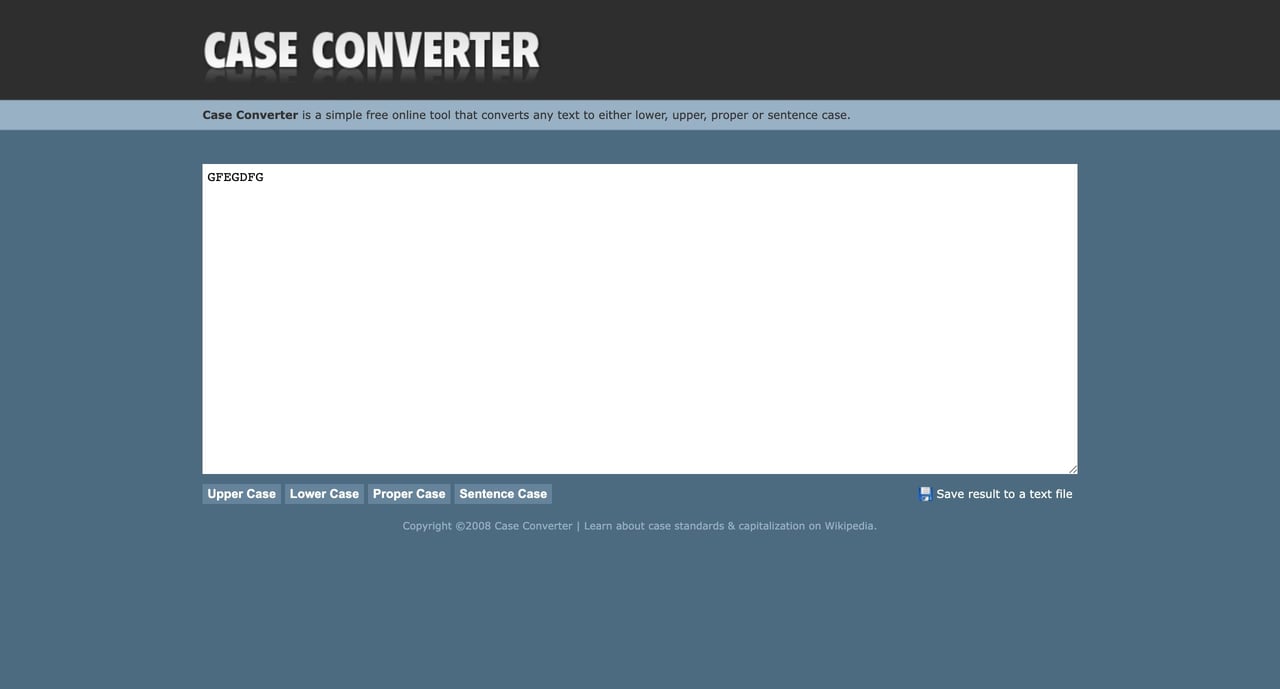
Task: Click inside the text entry area
Action: pos(640,318)
